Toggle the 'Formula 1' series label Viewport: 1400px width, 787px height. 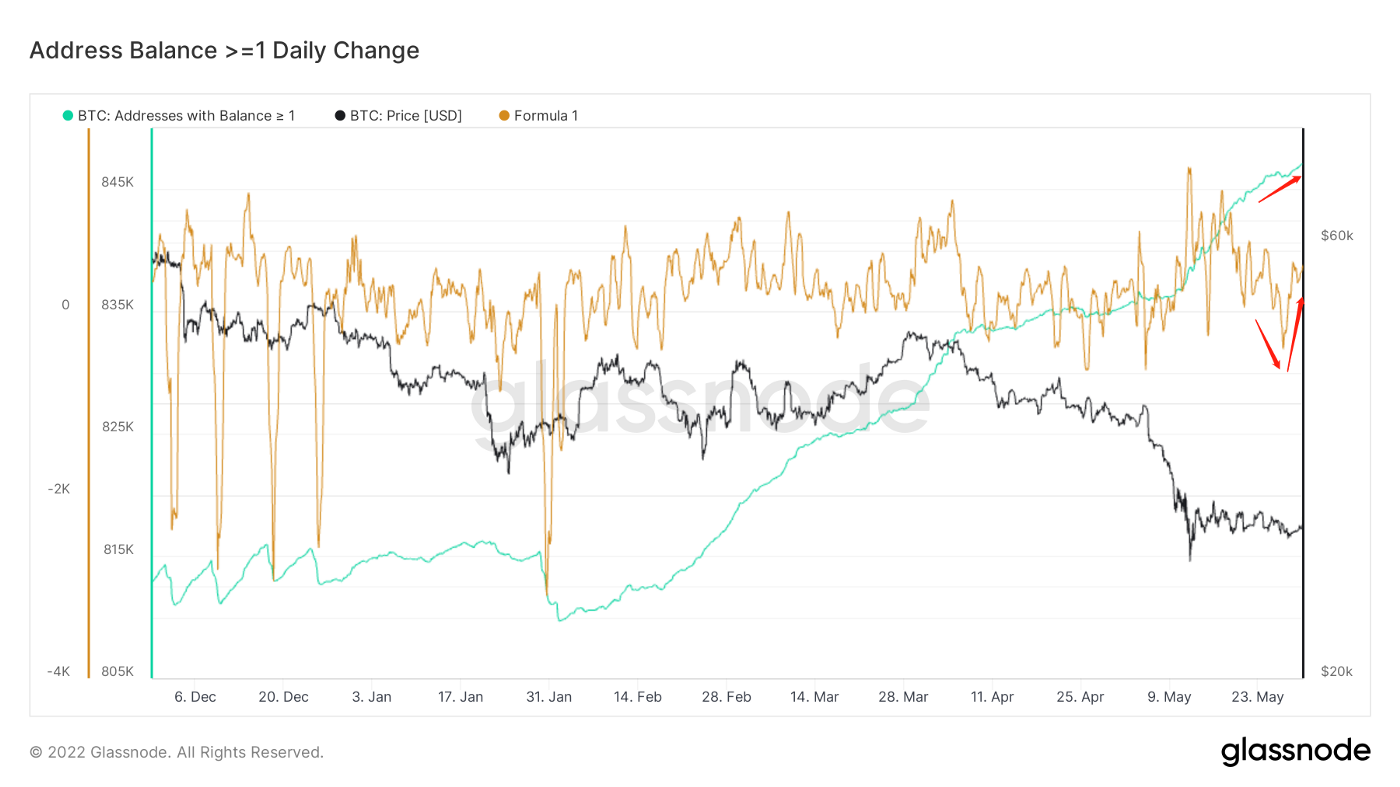(x=546, y=116)
